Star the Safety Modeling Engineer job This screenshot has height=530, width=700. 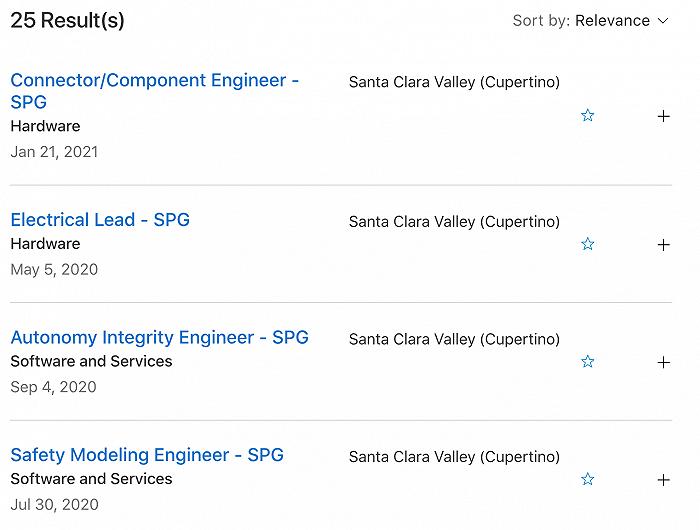coord(588,480)
